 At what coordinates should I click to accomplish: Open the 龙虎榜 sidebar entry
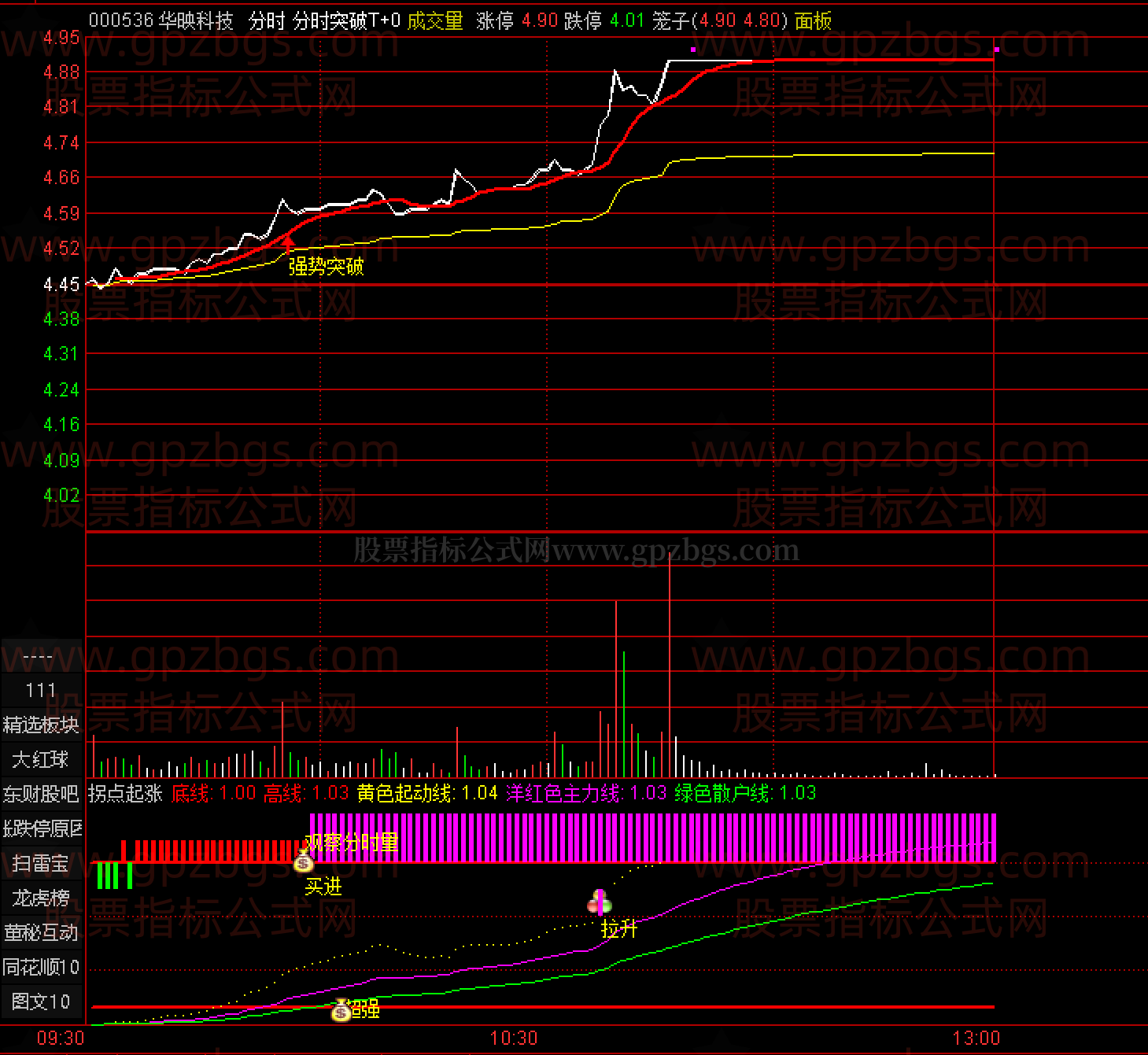point(41,898)
